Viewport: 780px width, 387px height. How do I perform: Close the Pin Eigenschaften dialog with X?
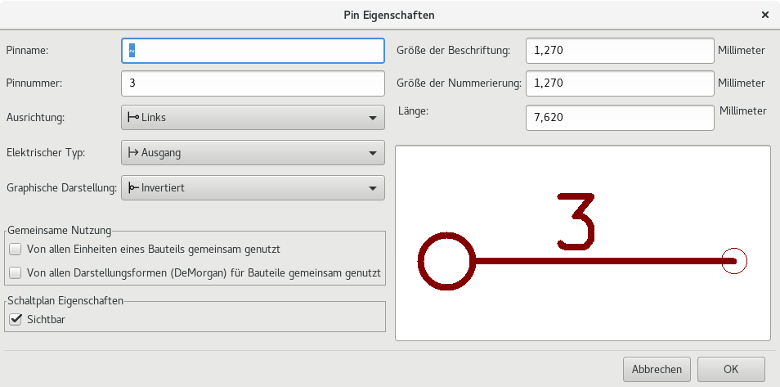765,15
